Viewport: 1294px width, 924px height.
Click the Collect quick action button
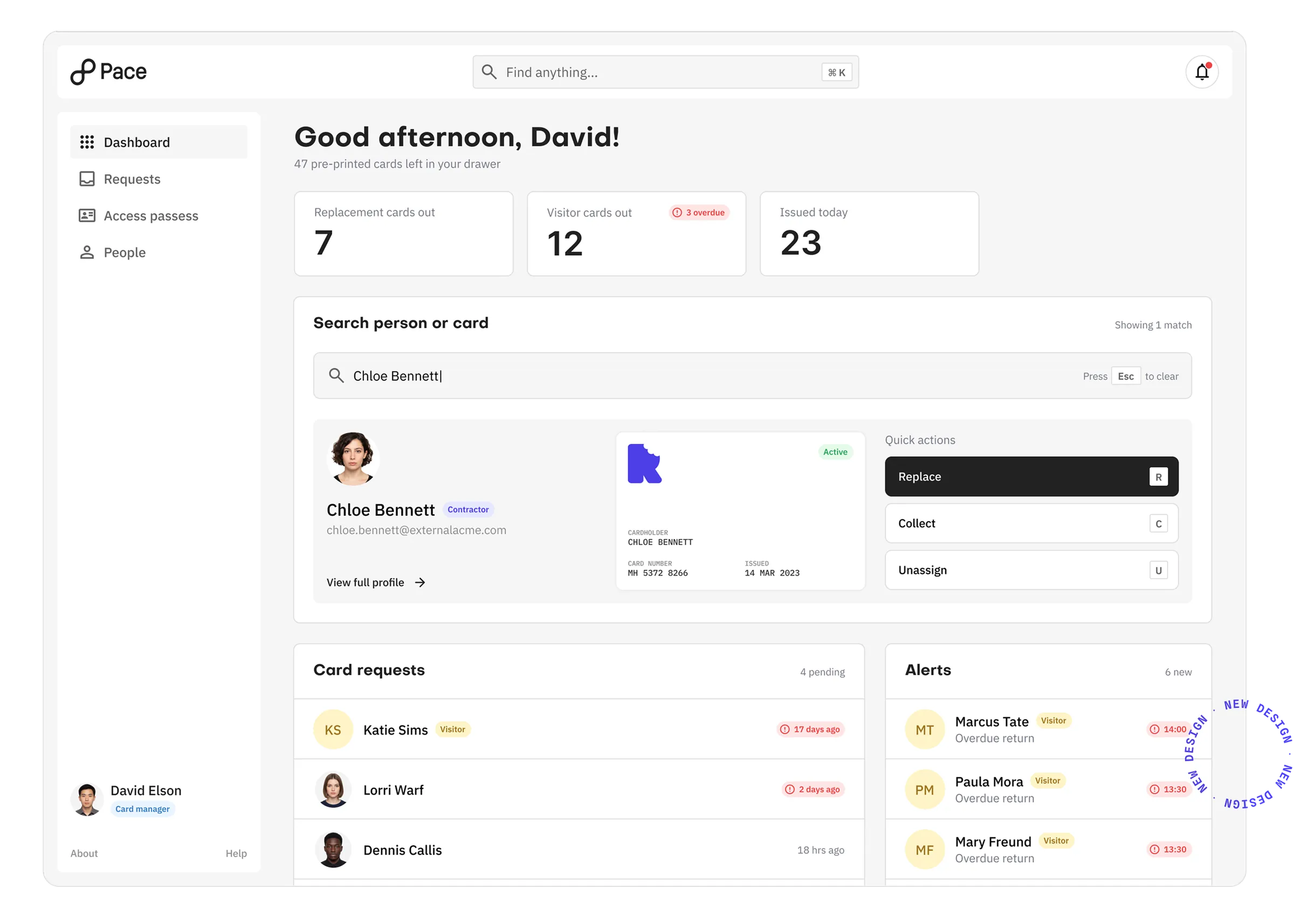click(x=1031, y=523)
